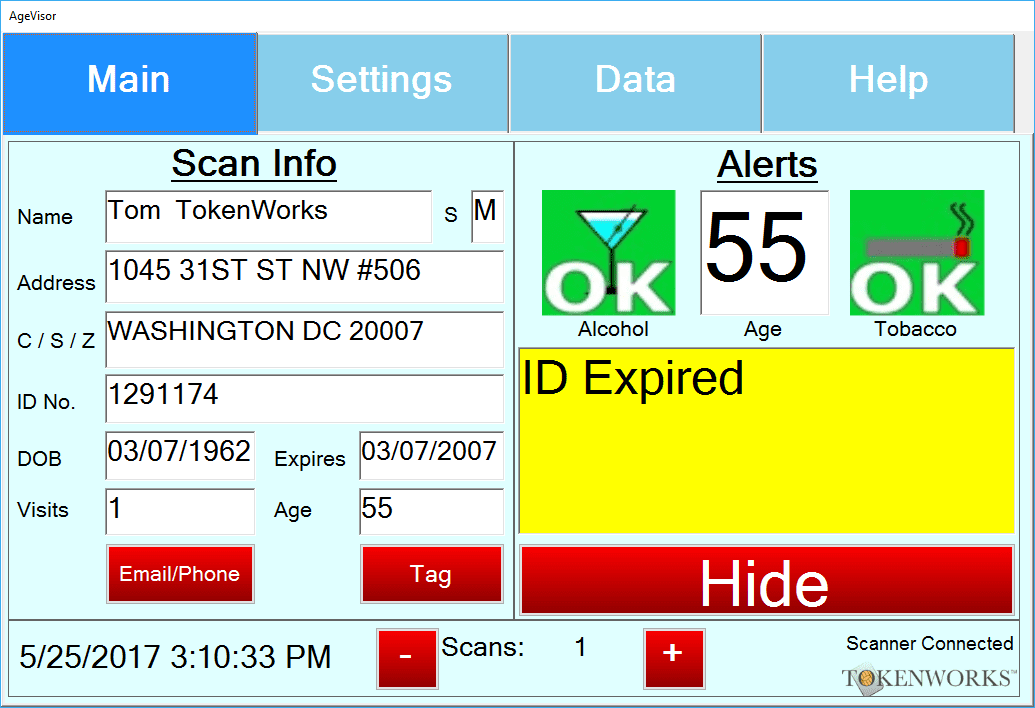Click the ID No. field 1291174

[x=304, y=399]
